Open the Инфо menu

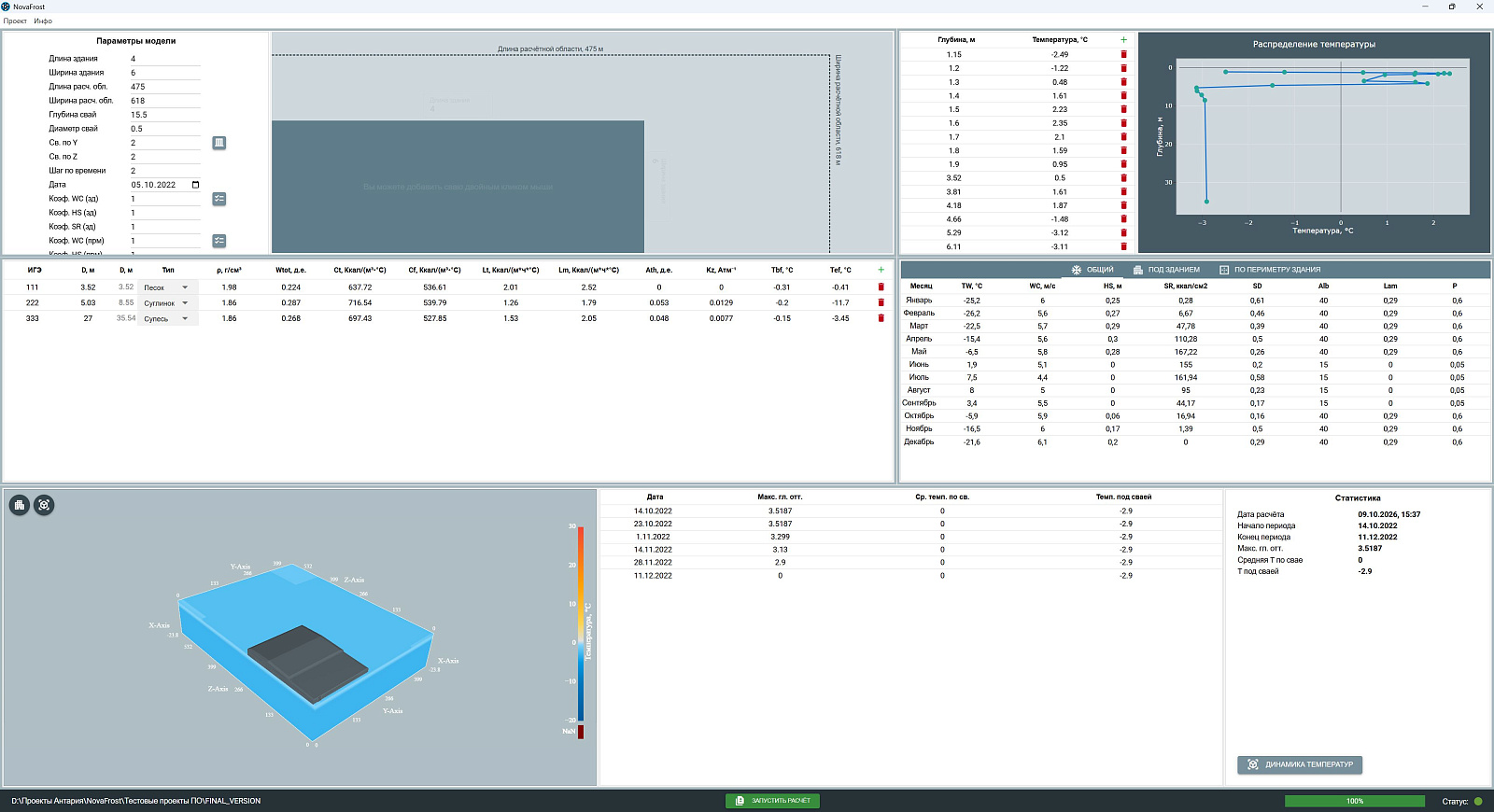[x=43, y=21]
